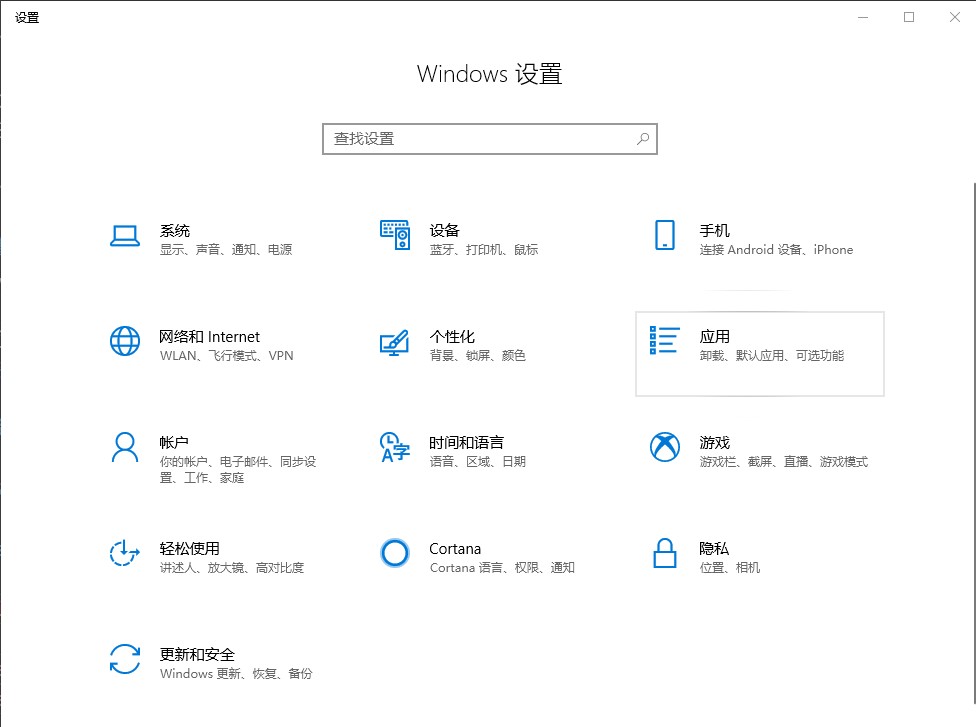Image resolution: width=976 pixels, height=727 pixels.
Task: Open the 手机 phone icon
Action: click(664, 235)
